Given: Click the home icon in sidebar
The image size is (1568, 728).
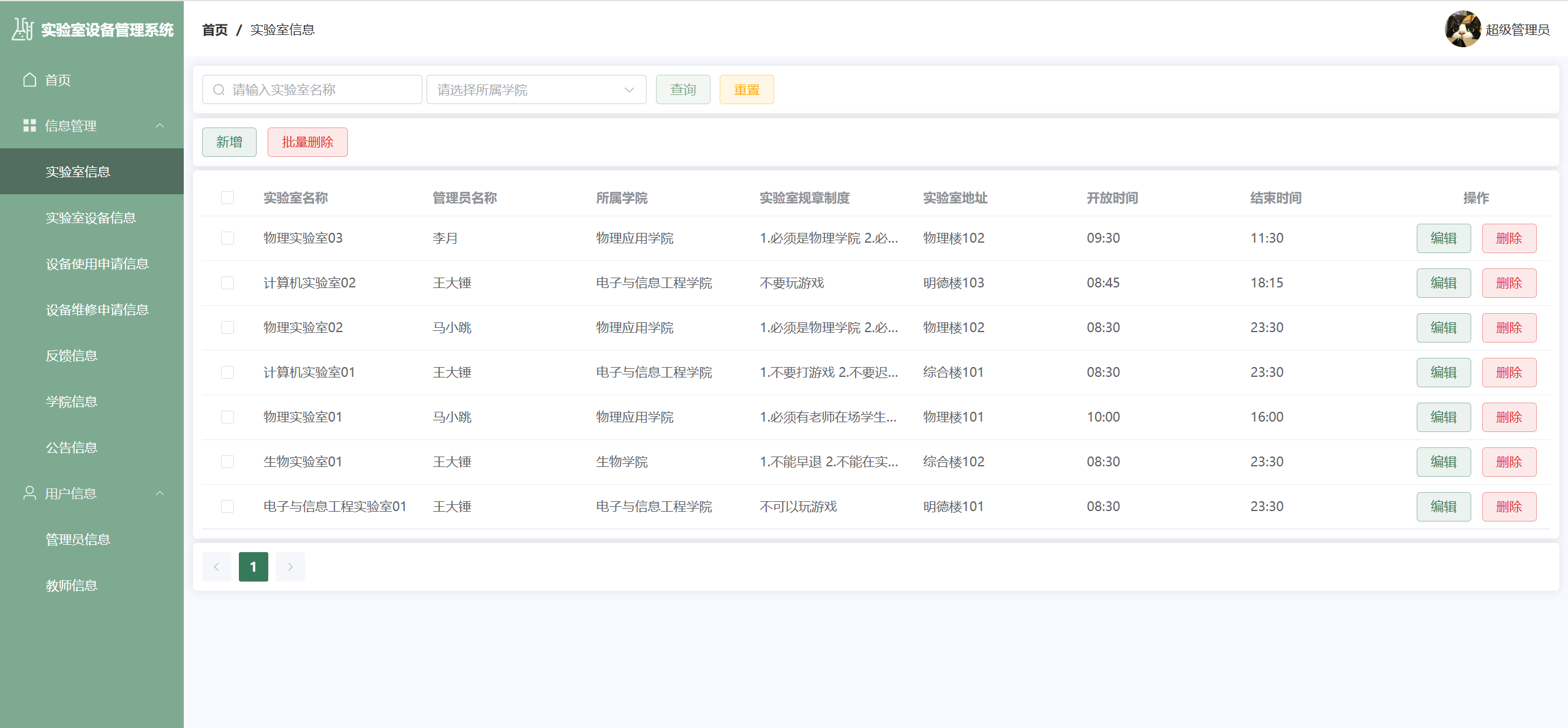Looking at the screenshot, I should 29,80.
